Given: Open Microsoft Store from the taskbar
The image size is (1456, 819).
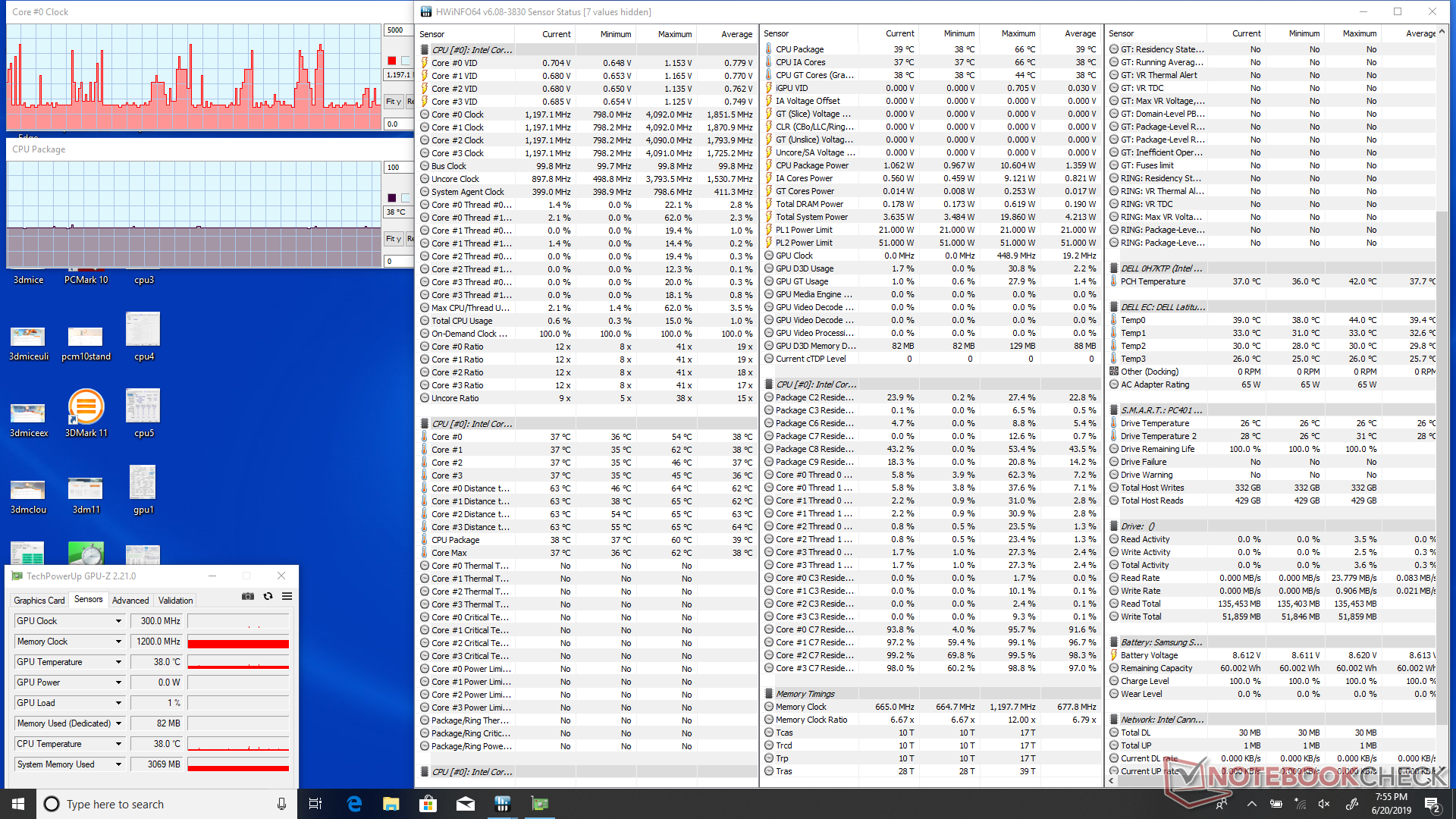Looking at the screenshot, I should (x=428, y=804).
